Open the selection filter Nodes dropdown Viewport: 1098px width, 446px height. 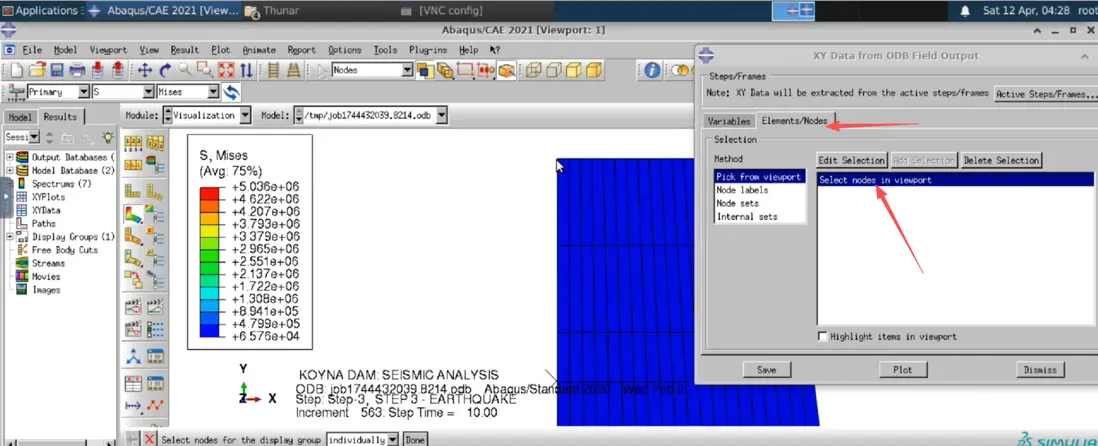pos(408,70)
